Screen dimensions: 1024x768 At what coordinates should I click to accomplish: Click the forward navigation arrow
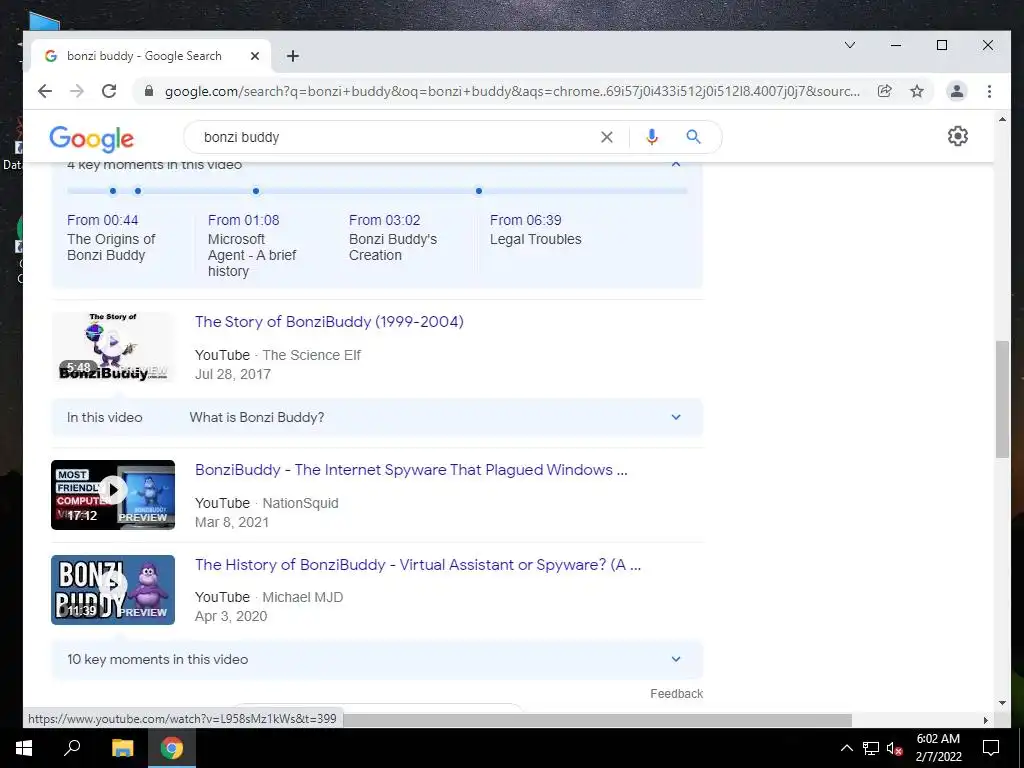(77, 91)
